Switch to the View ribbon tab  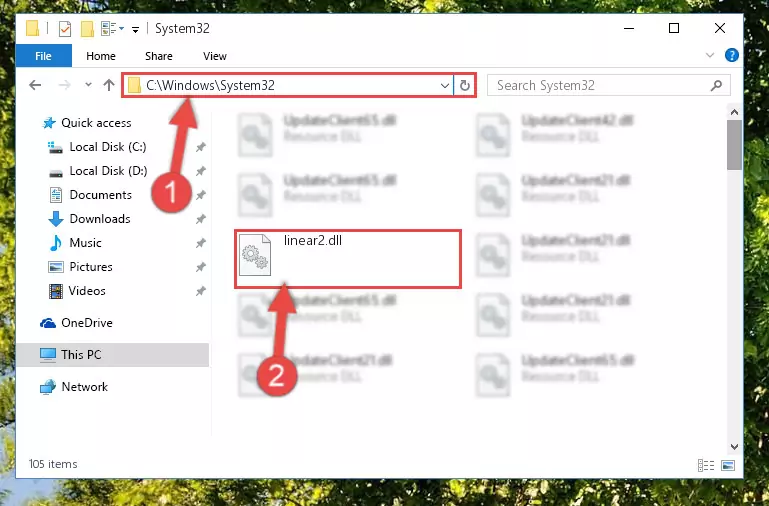(215, 56)
